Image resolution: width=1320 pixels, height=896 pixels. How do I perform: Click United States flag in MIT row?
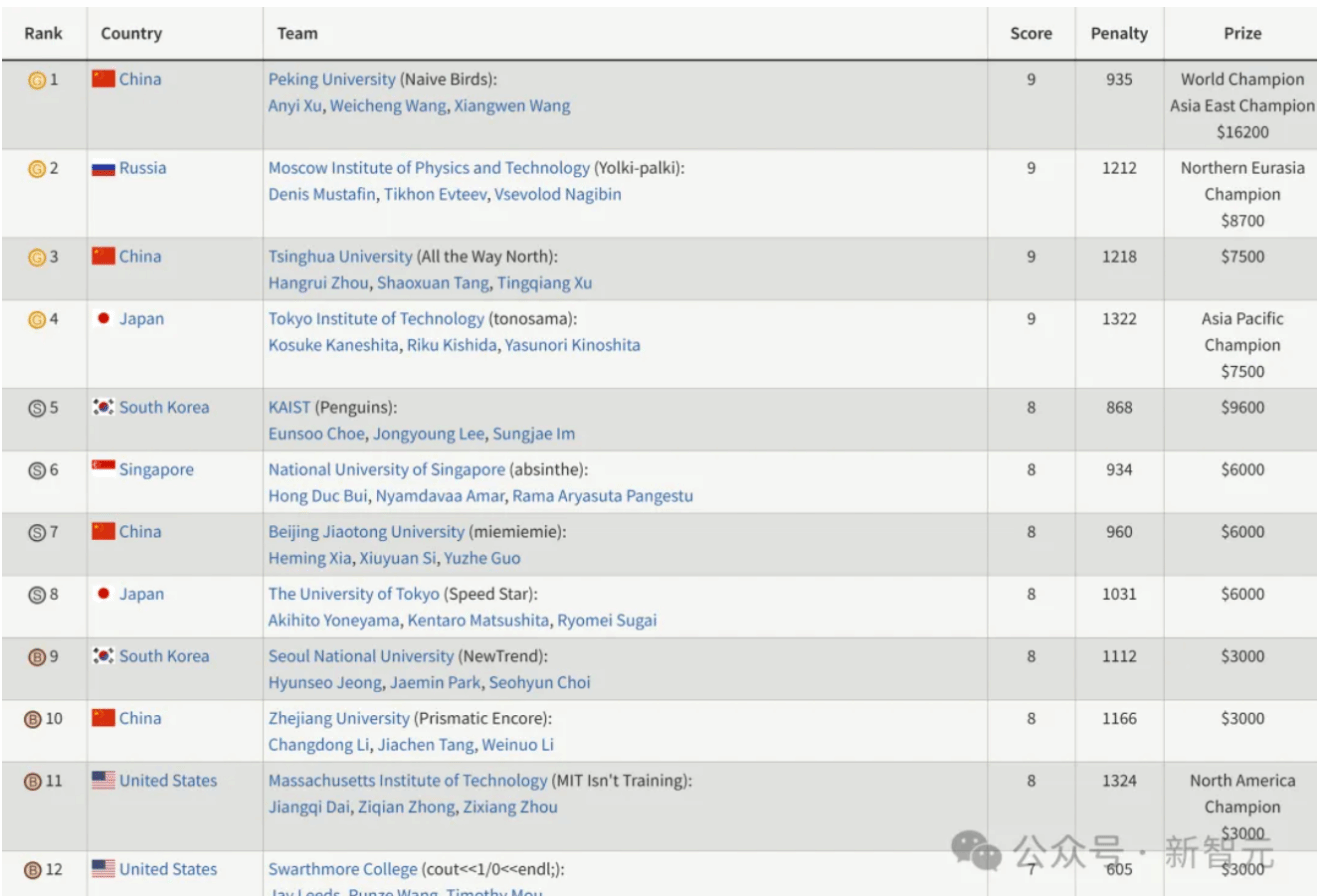point(103,781)
